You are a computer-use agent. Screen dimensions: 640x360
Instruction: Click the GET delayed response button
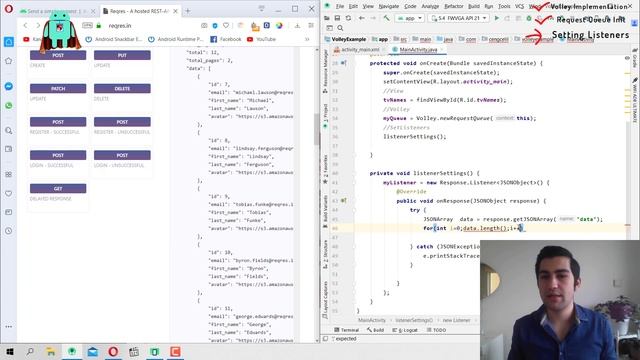pyautogui.click(x=58, y=189)
